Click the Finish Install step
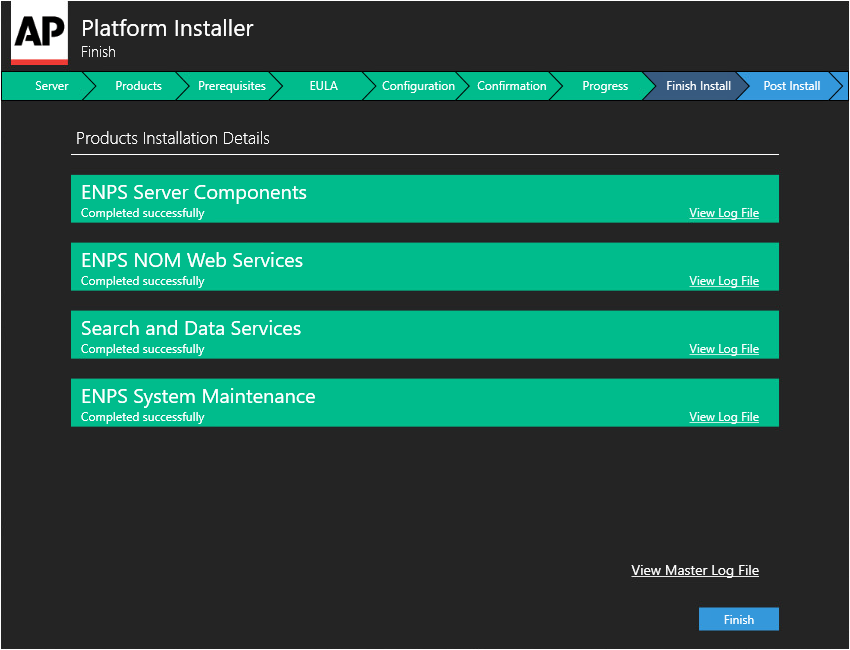Image resolution: width=850 pixels, height=650 pixels. pyautogui.click(x=698, y=86)
